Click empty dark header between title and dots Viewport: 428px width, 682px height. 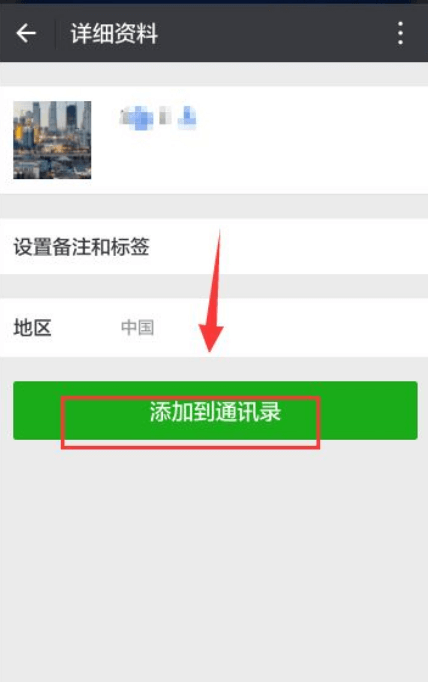pos(276,33)
